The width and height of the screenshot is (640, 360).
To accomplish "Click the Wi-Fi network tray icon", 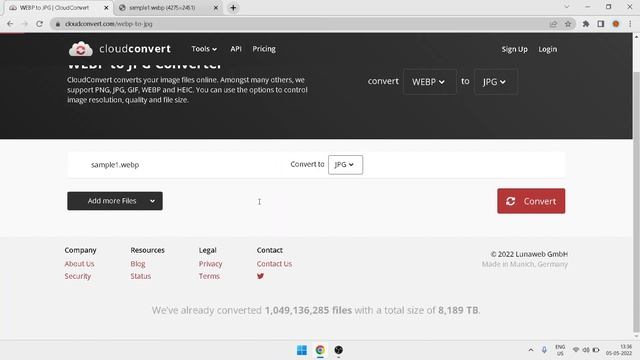I will coord(576,350).
